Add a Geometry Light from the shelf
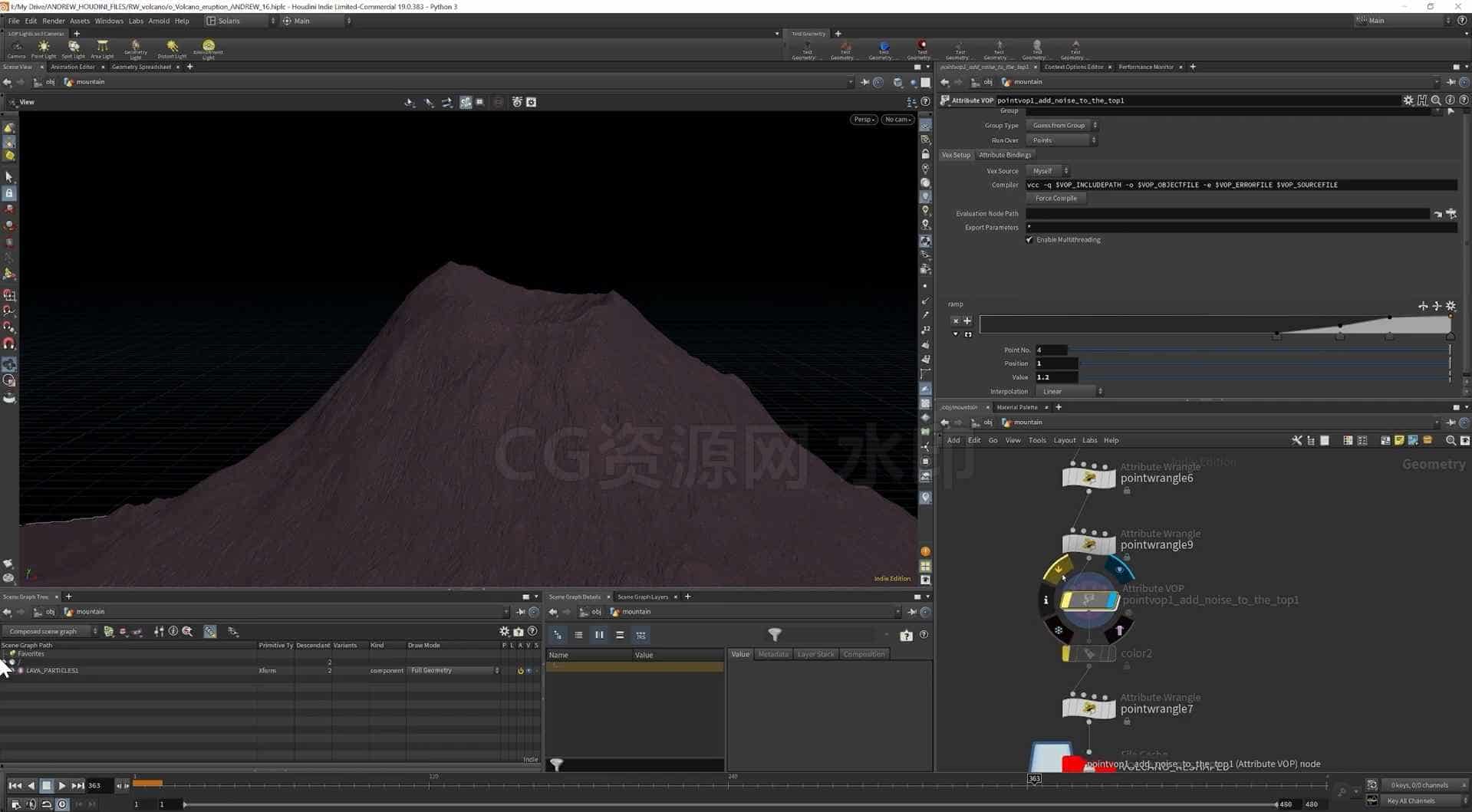 point(136,50)
